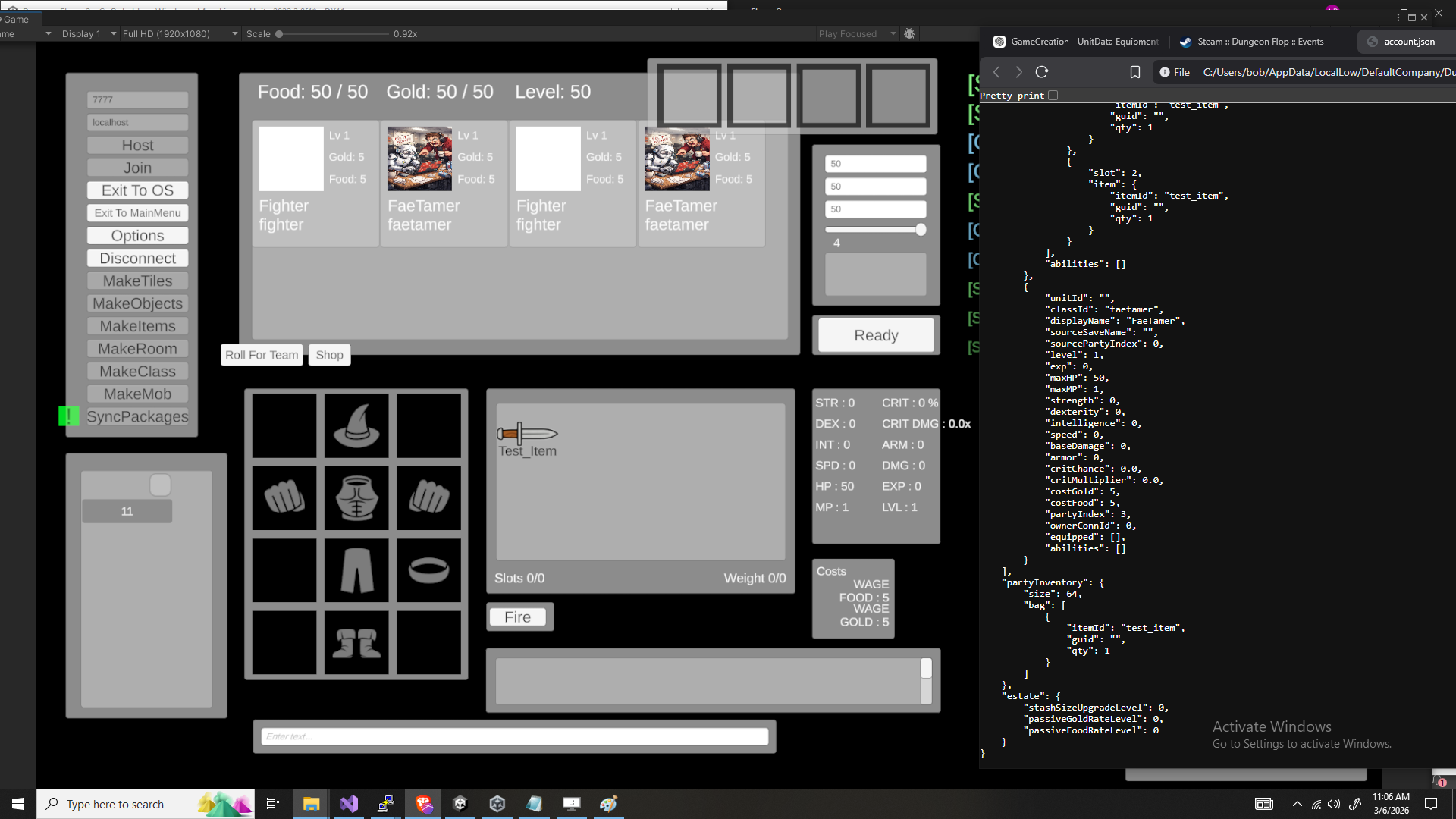Click the field showing 11
The height and width of the screenshot is (819, 1456).
coord(127,511)
